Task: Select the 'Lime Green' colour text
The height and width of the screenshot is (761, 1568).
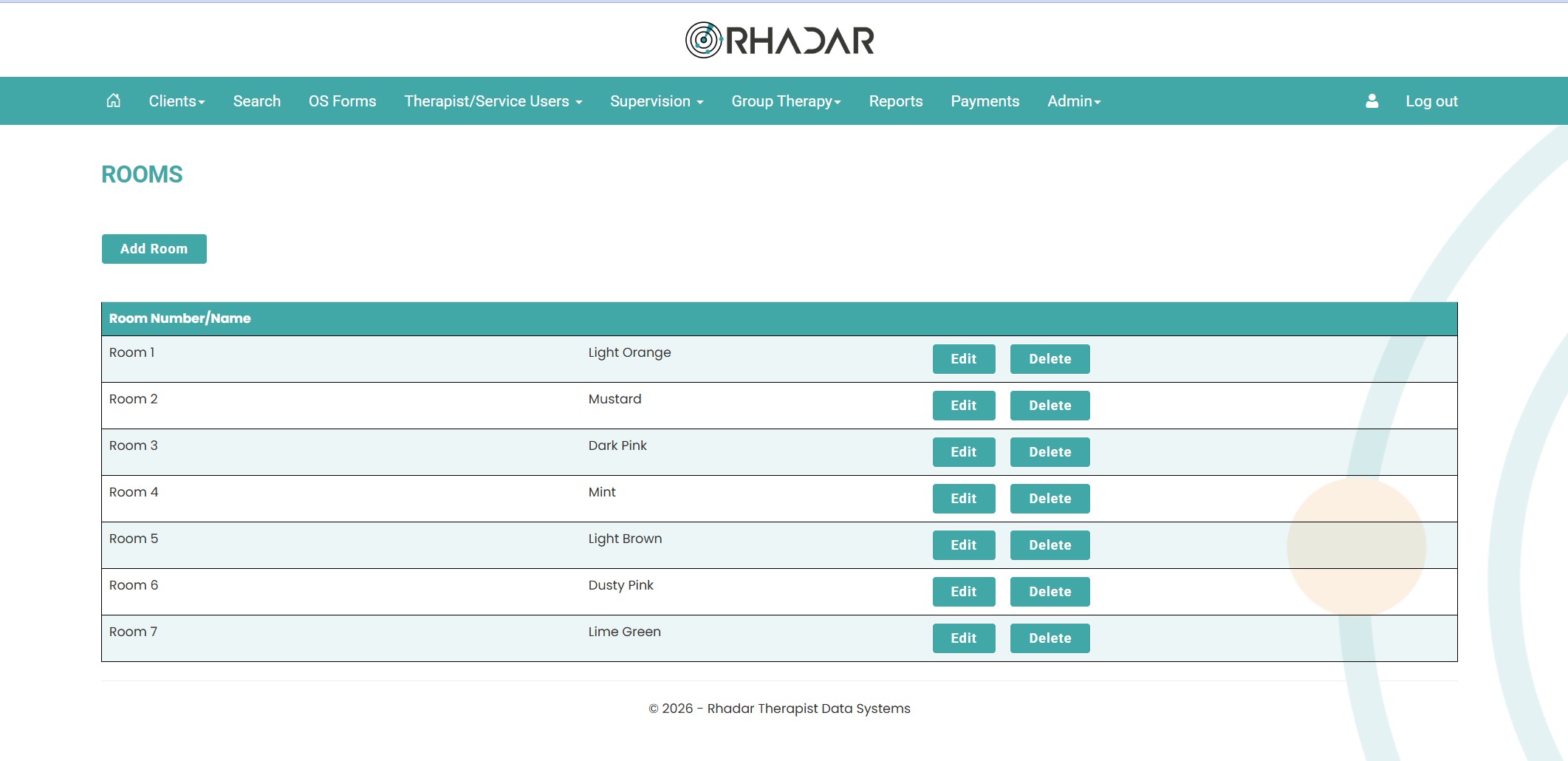Action: (x=625, y=632)
